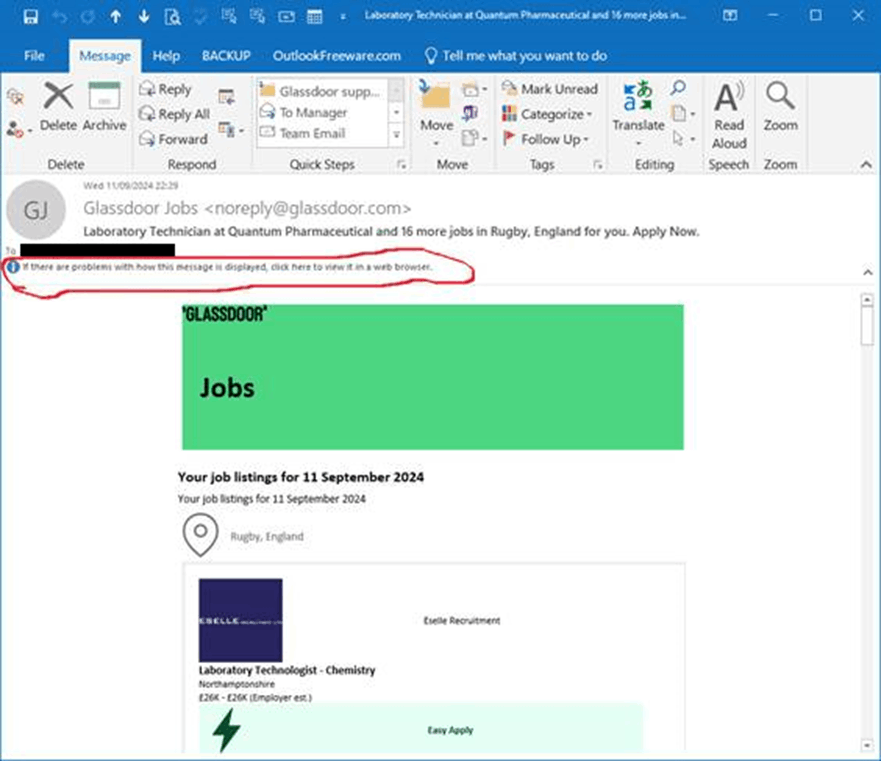
Task: Open the Select cursor dropdown in Editing
Action: pyautogui.click(x=683, y=138)
